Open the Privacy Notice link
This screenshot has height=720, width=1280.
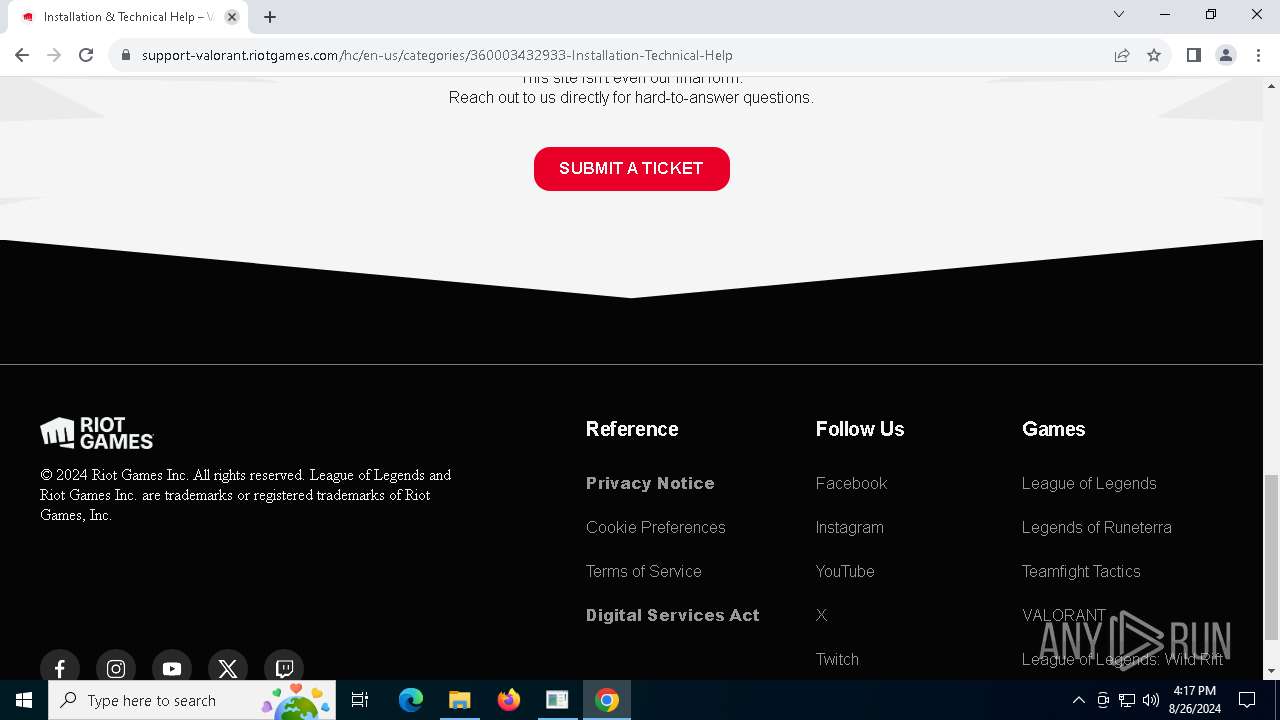point(650,483)
